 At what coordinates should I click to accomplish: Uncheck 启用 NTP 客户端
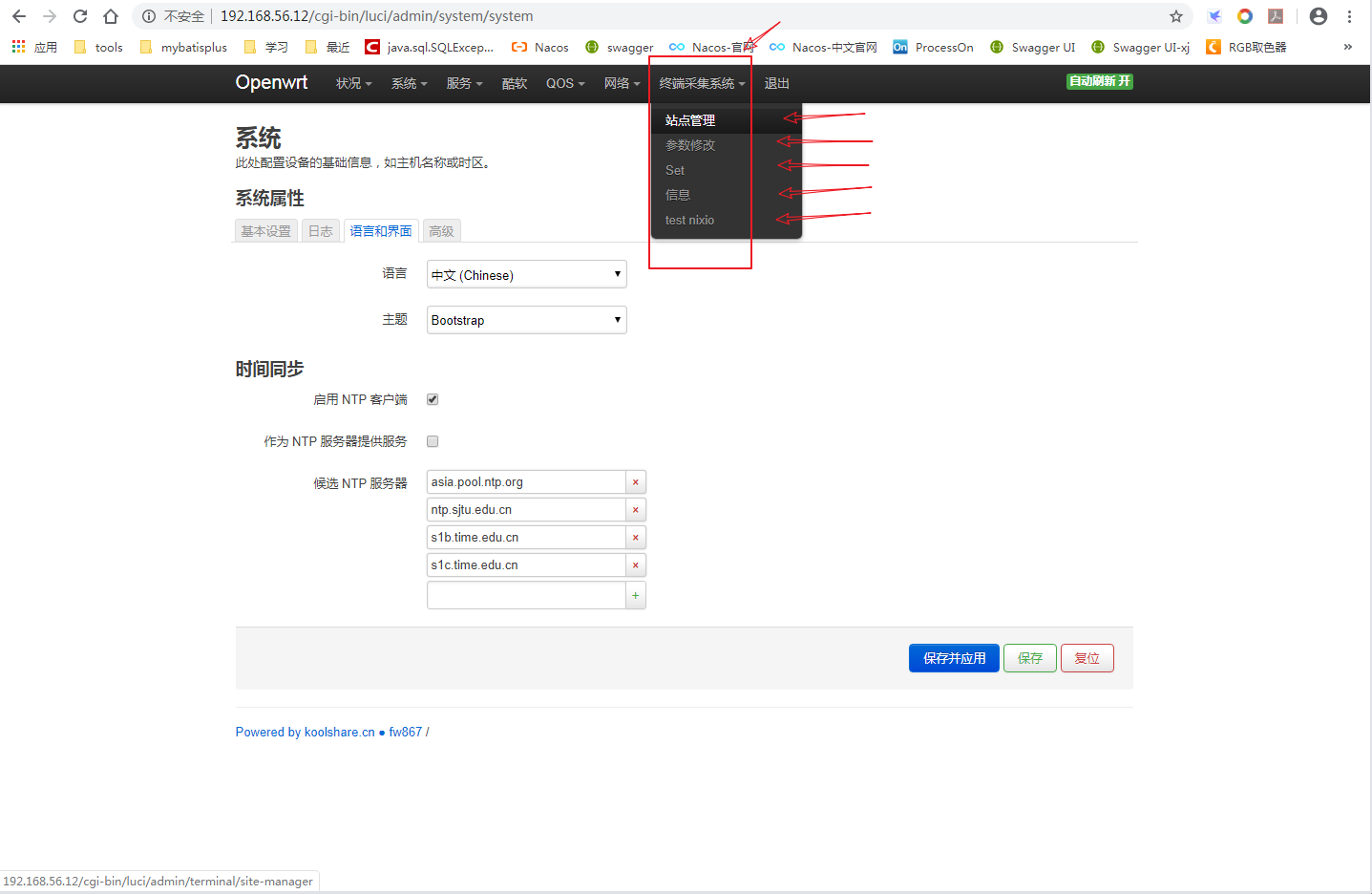coord(433,399)
